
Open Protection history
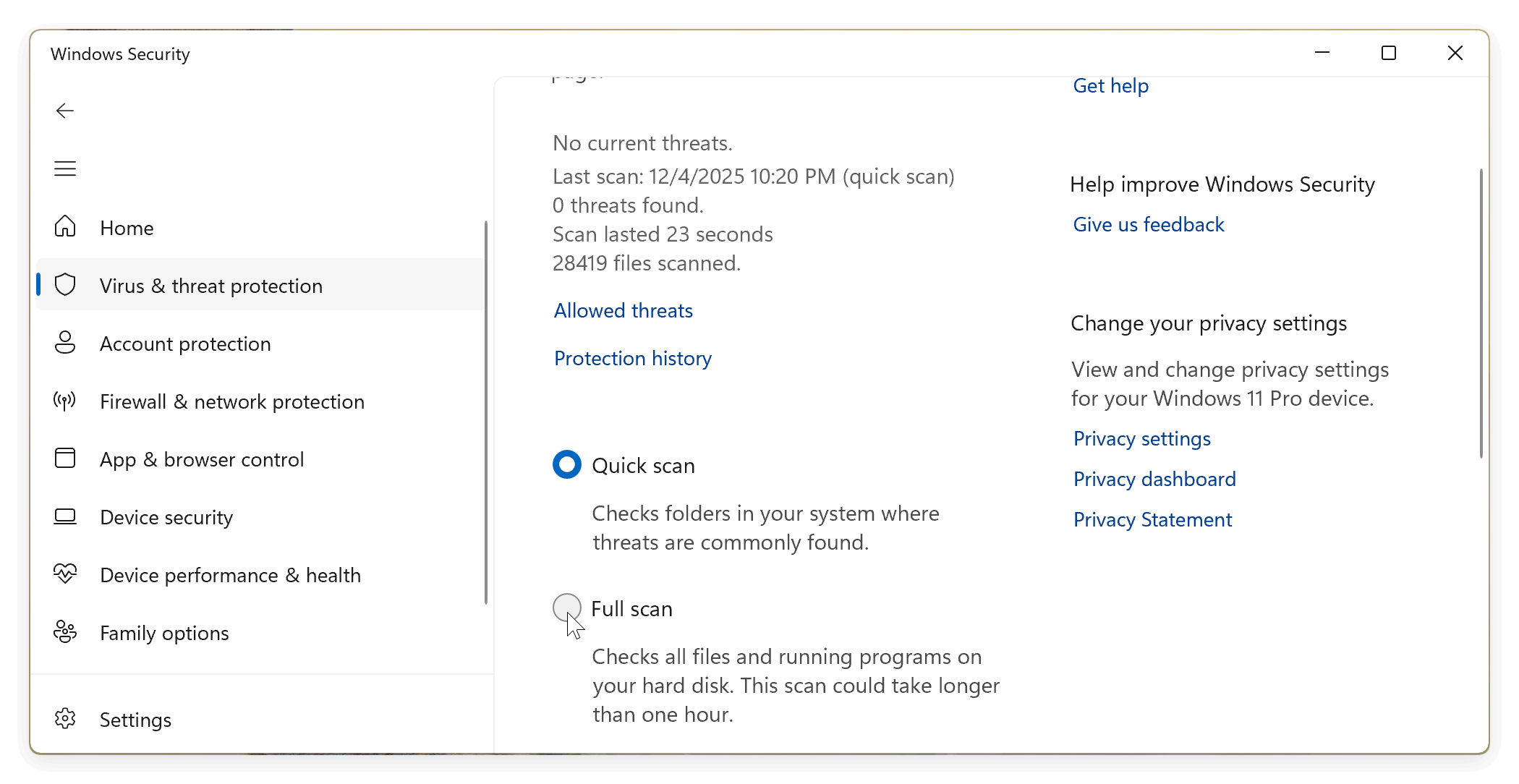pyautogui.click(x=632, y=358)
